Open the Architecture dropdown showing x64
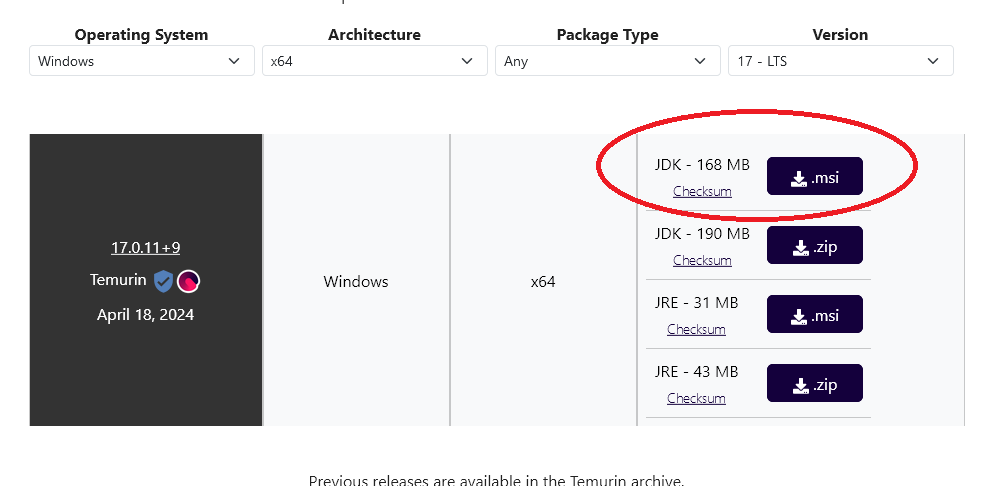This screenshot has width=1004, height=486. pos(373,61)
